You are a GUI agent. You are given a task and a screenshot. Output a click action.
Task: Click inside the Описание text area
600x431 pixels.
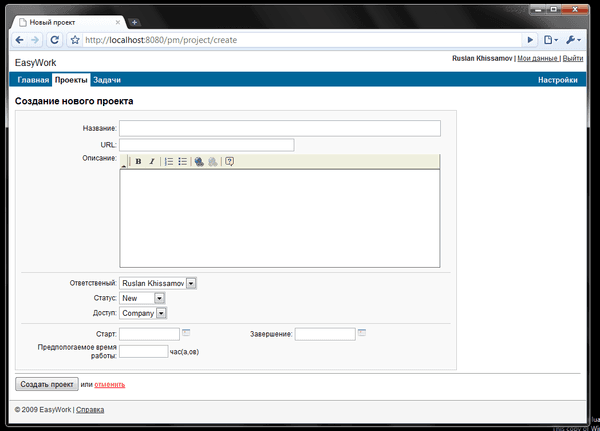coord(280,218)
